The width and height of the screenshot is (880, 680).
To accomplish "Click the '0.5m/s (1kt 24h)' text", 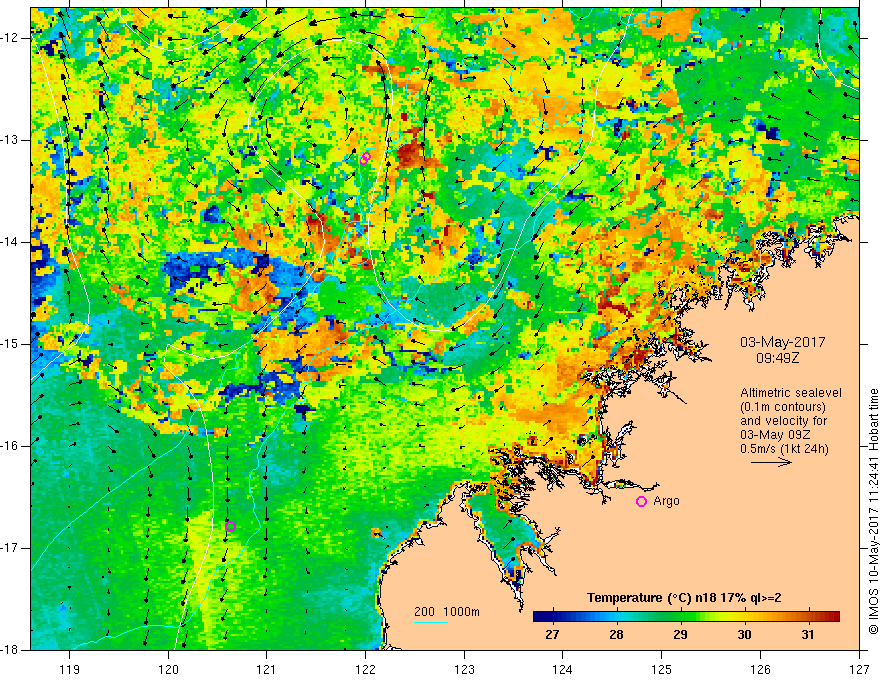I will pos(785,449).
